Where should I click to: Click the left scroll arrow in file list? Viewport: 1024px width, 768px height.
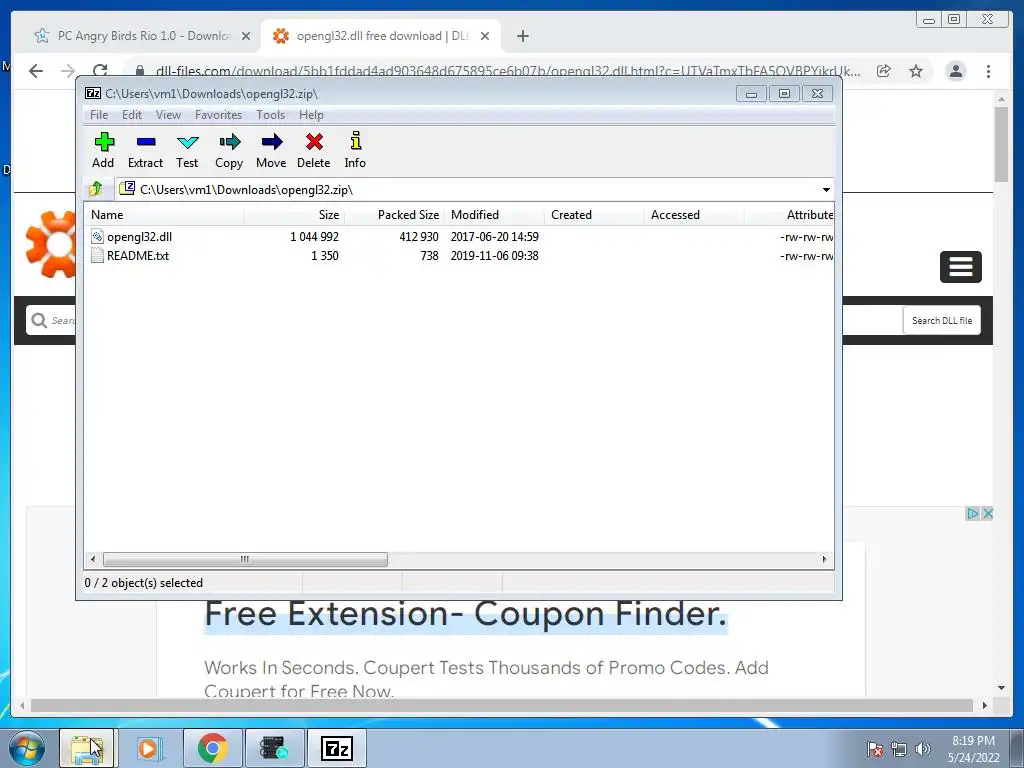point(93,559)
